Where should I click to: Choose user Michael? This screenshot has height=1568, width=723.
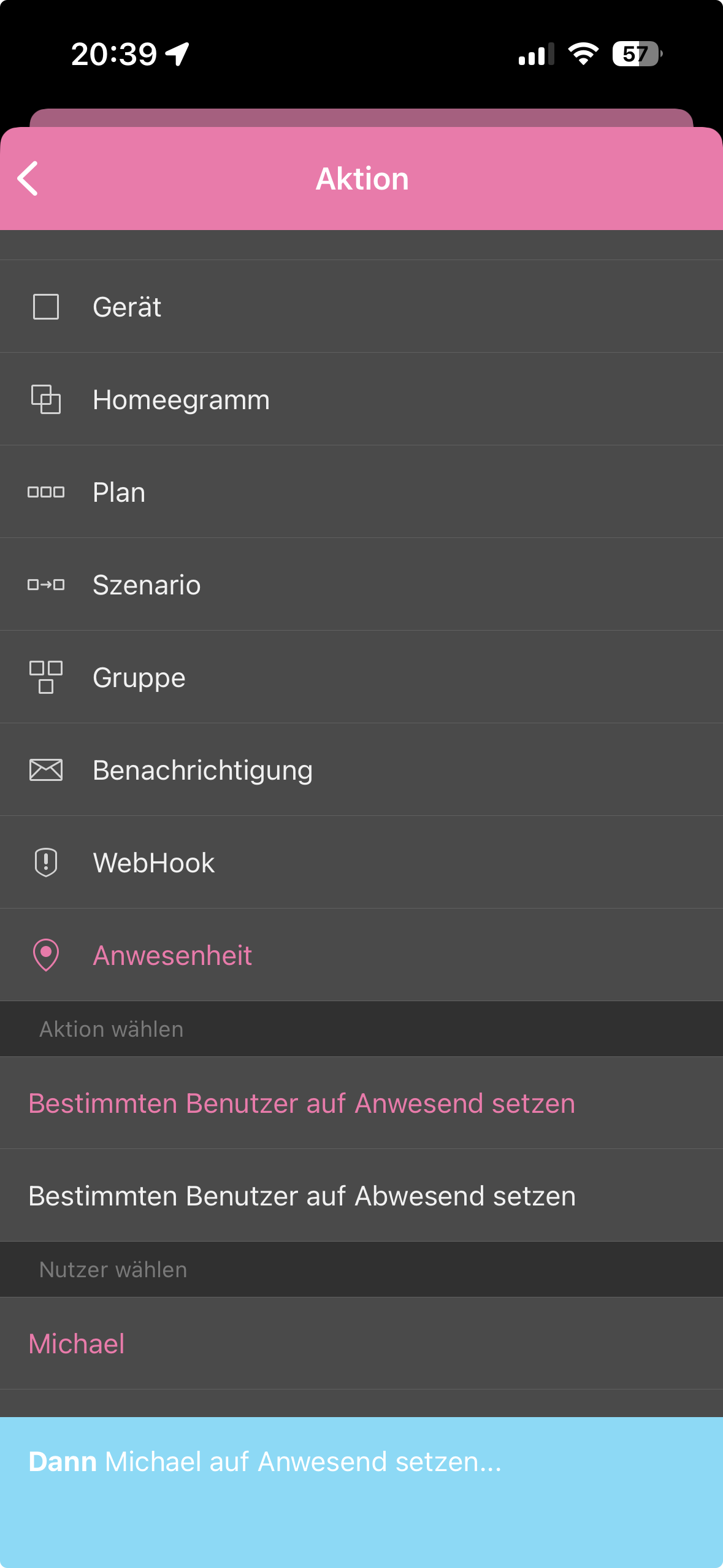pos(77,1343)
